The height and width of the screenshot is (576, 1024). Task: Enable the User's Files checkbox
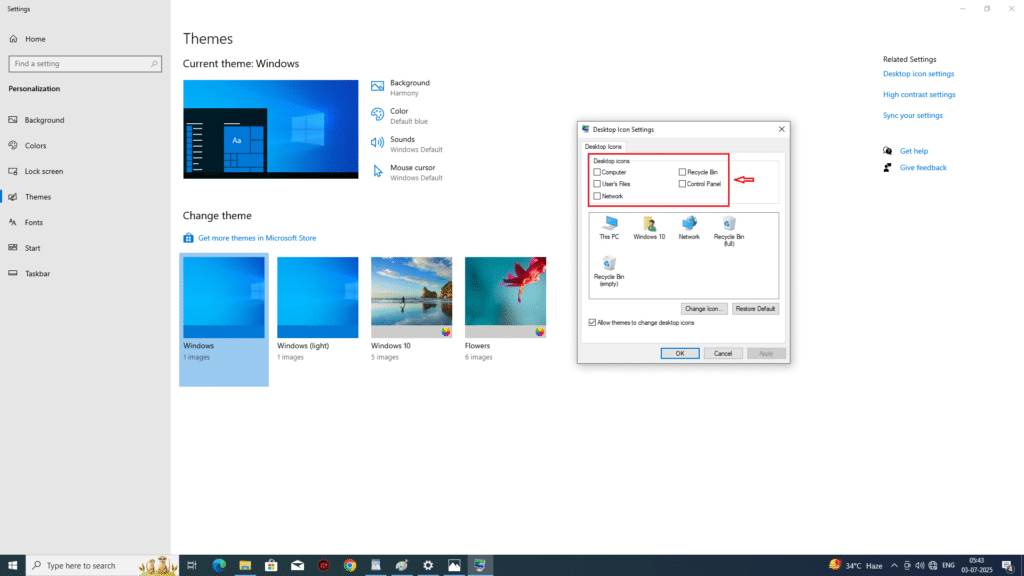point(597,184)
